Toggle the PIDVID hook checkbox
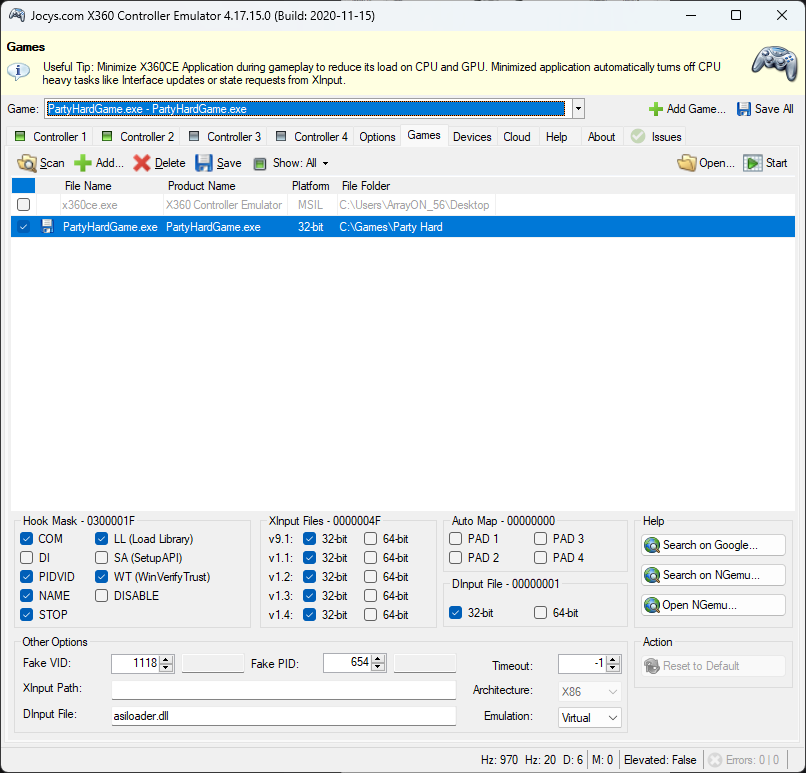This screenshot has height=773, width=806. [27, 577]
